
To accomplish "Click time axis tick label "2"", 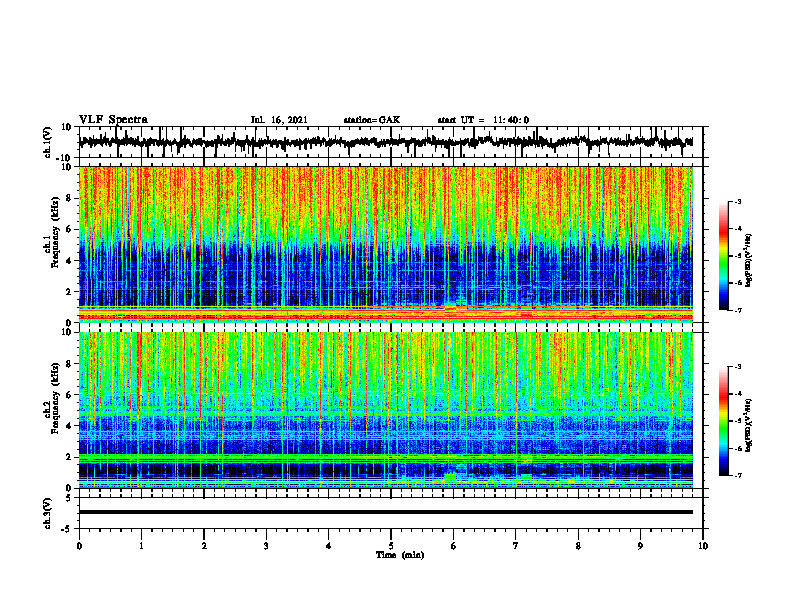I will 204,546.
